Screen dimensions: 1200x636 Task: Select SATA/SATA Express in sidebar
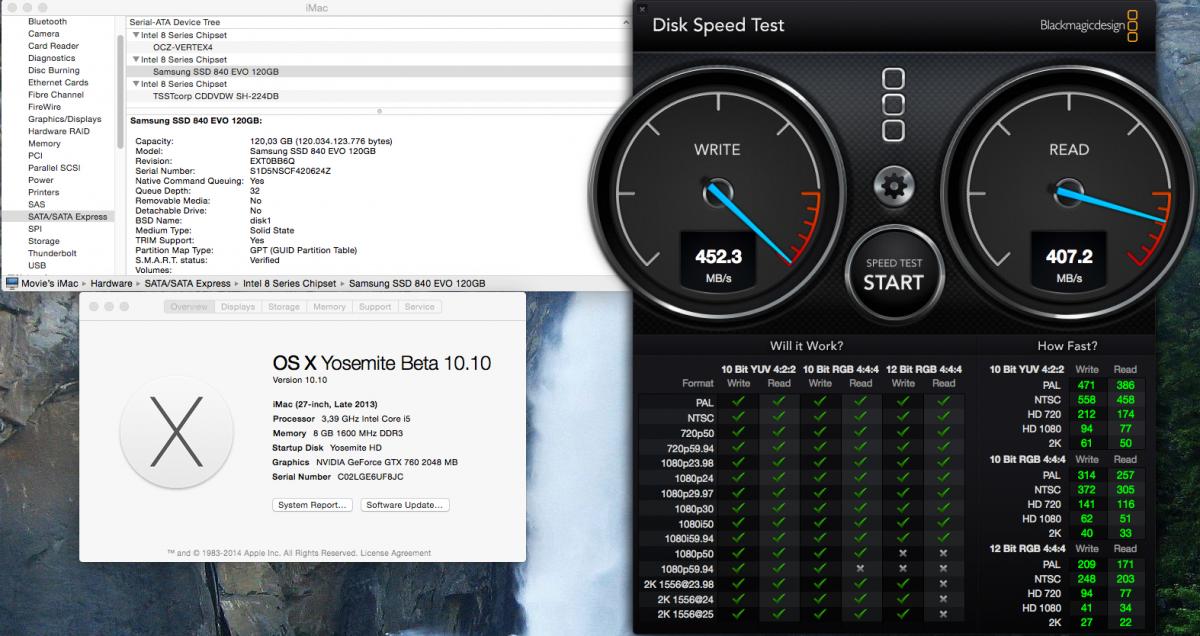(67, 216)
